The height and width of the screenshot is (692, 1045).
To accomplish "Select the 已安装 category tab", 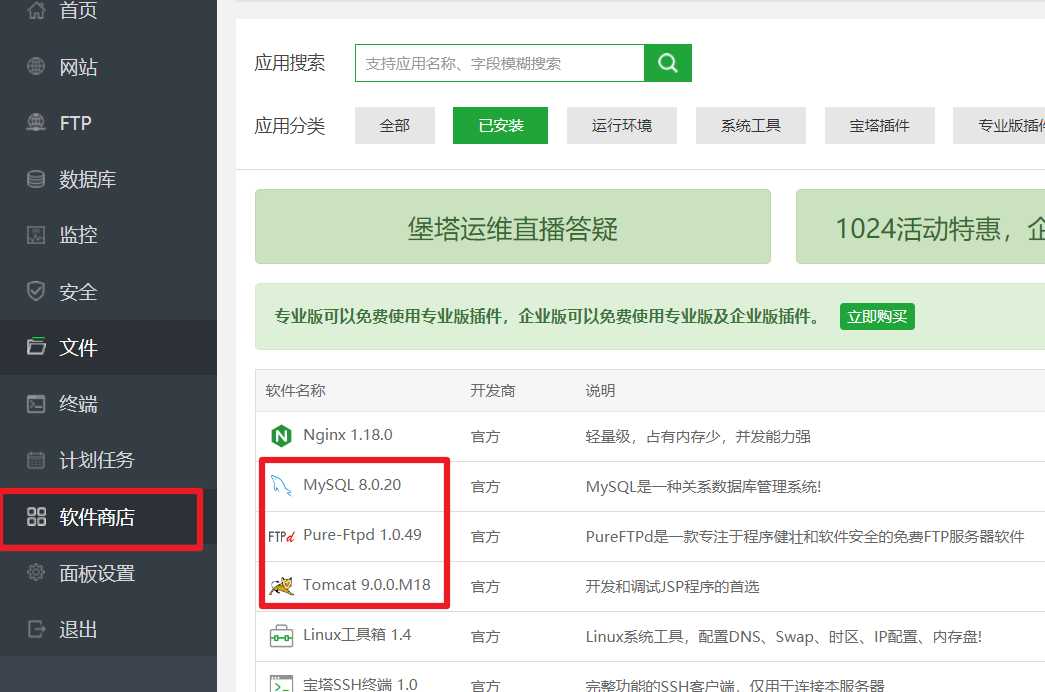I will click(501, 125).
